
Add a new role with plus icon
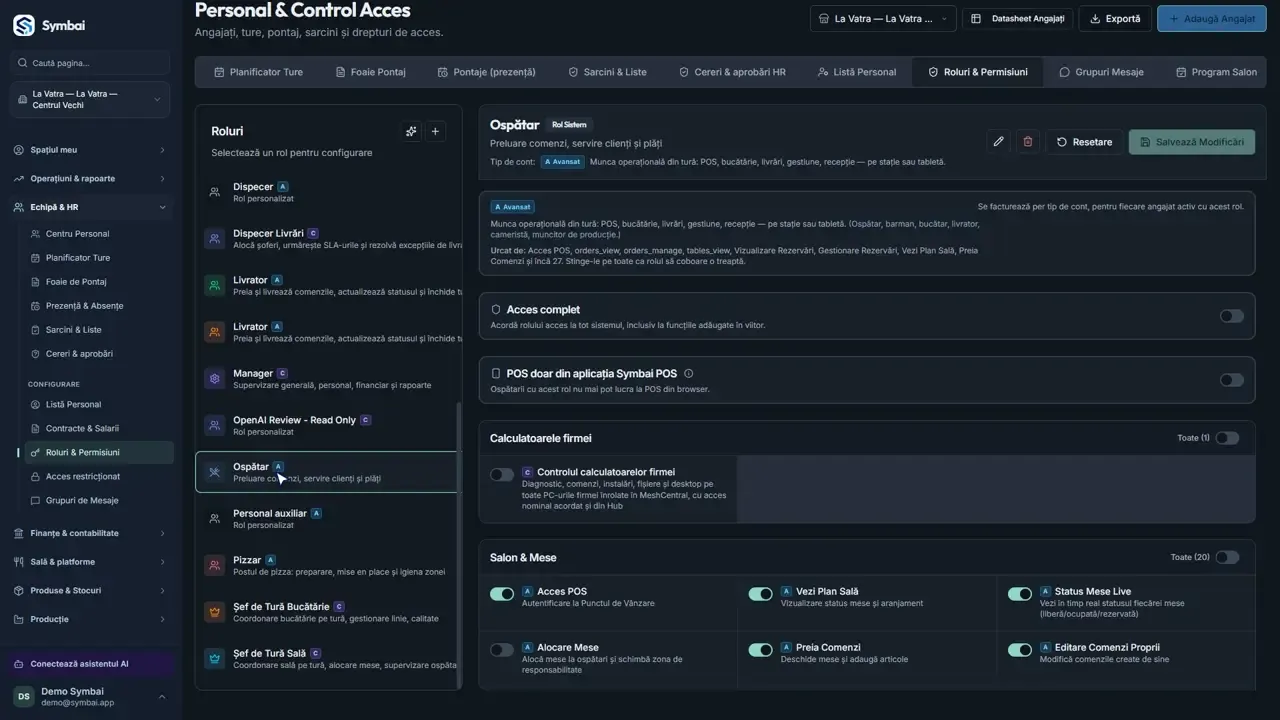[435, 131]
